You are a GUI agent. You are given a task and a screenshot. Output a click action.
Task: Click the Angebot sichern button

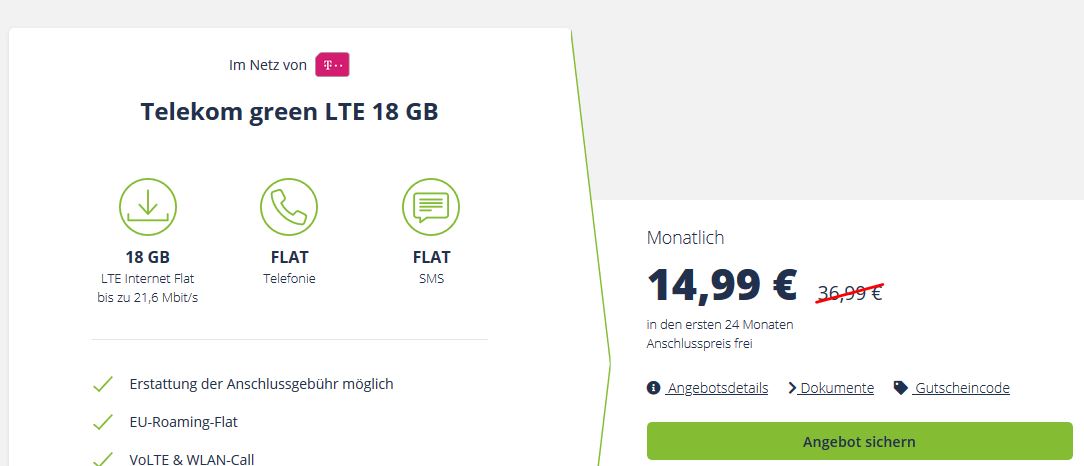click(x=859, y=441)
